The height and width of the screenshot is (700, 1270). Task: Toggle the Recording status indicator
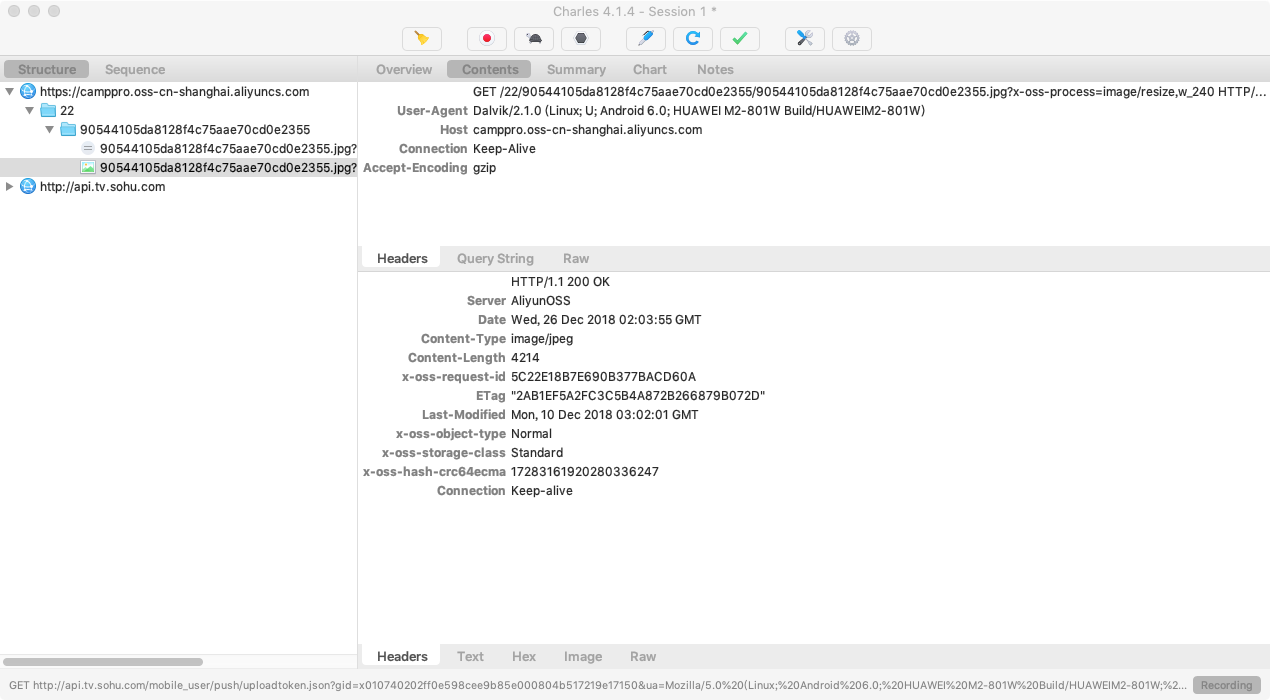coord(1225,685)
